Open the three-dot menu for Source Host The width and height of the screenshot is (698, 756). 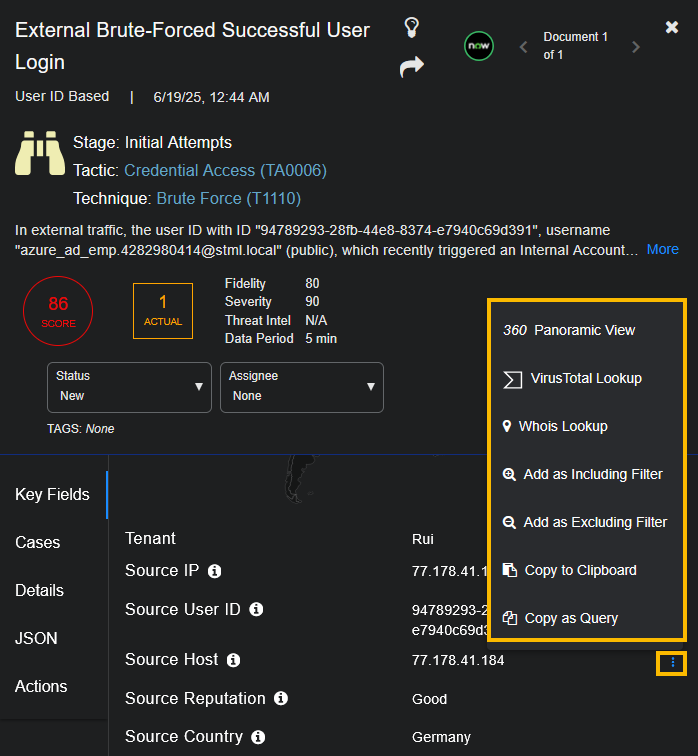[672, 662]
